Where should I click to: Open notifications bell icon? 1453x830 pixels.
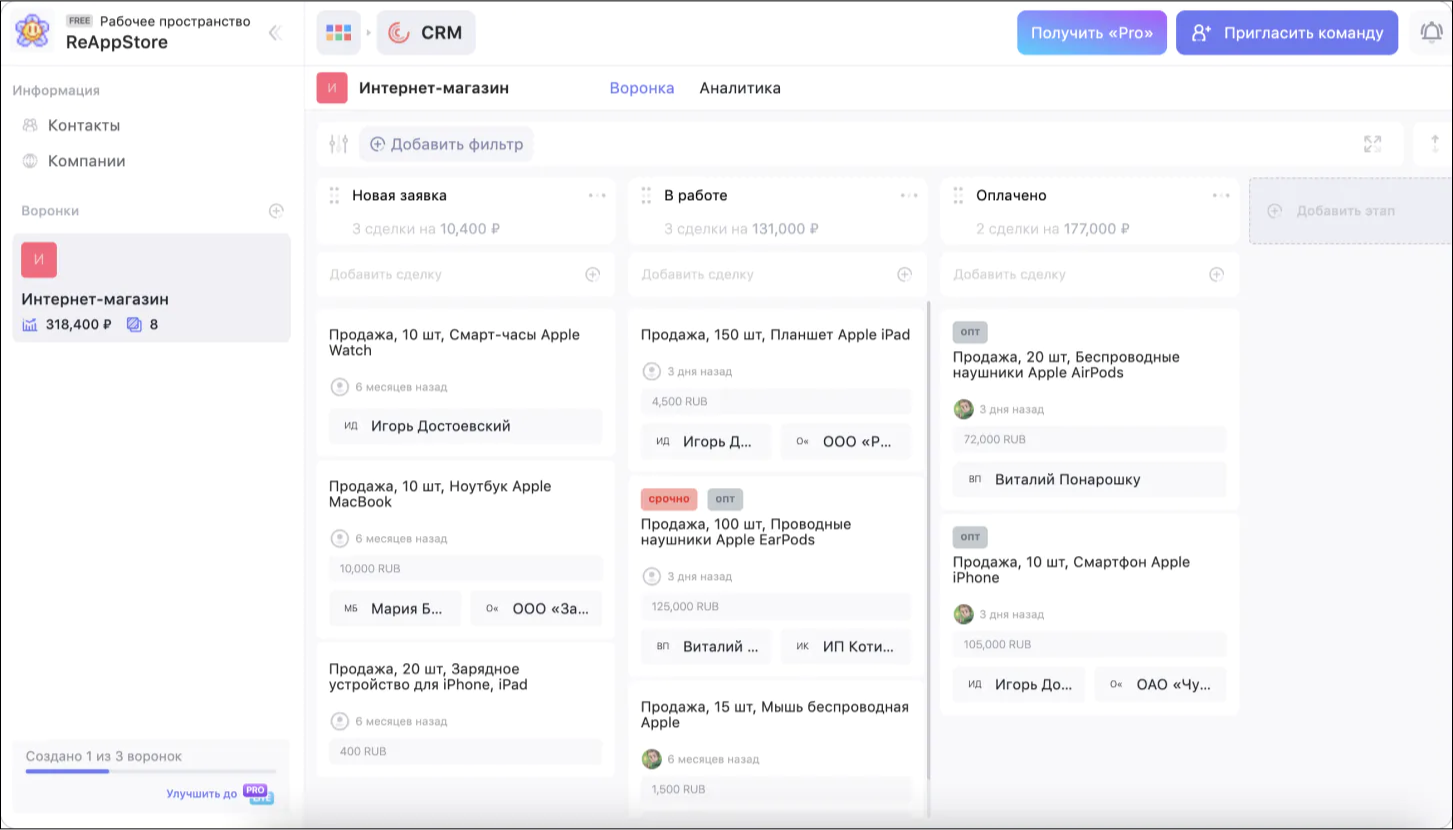1431,33
